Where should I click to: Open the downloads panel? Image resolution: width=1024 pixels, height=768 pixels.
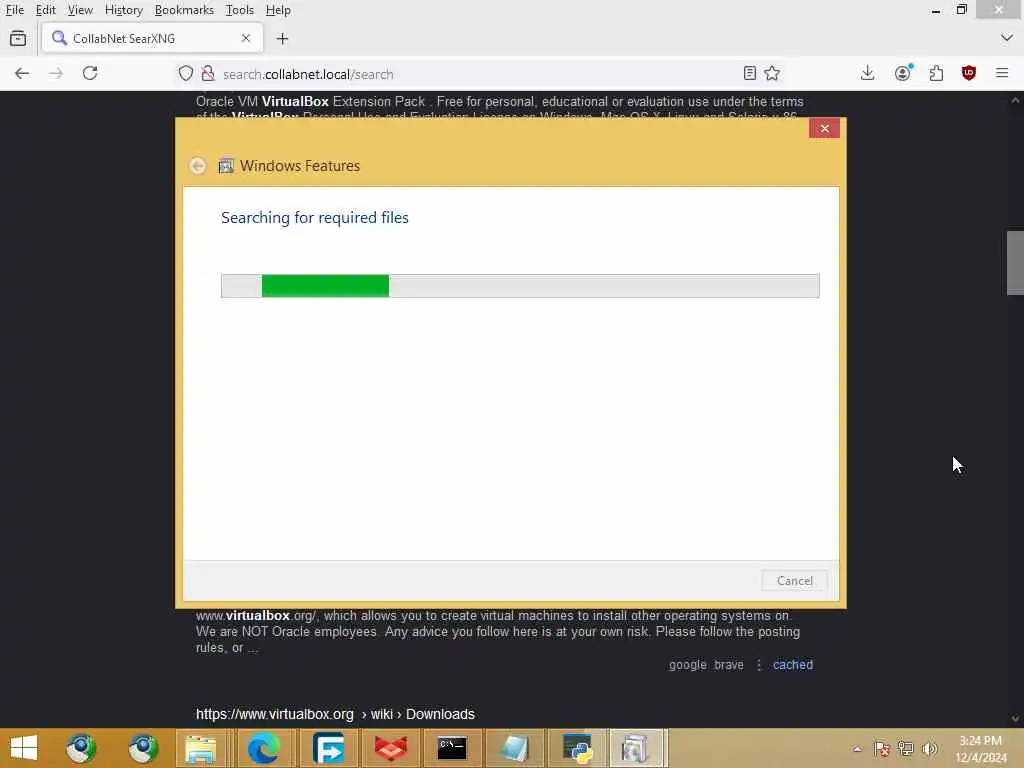(867, 73)
